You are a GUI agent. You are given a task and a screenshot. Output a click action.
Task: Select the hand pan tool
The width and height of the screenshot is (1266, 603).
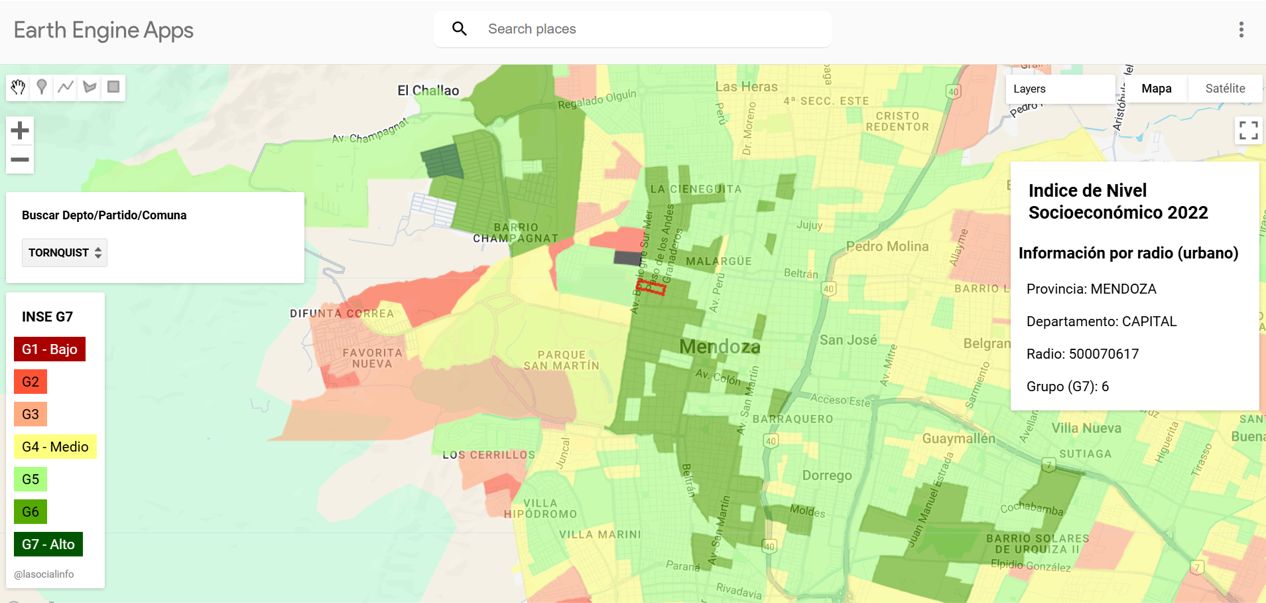coord(18,87)
